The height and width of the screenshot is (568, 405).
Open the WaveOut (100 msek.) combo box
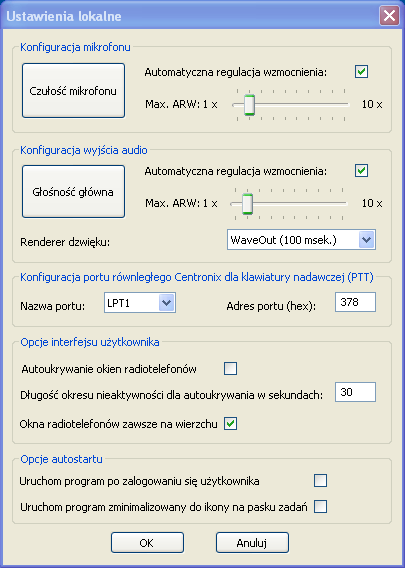301,240
